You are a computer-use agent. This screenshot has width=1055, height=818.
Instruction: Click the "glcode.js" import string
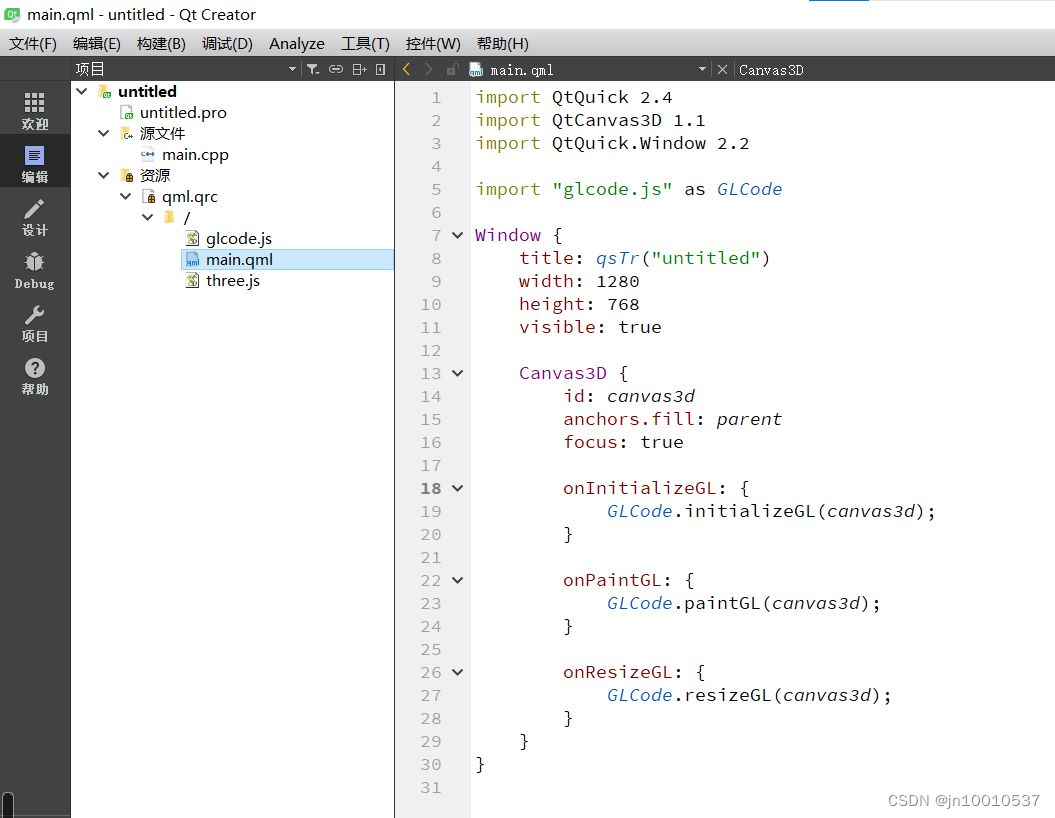(x=612, y=189)
